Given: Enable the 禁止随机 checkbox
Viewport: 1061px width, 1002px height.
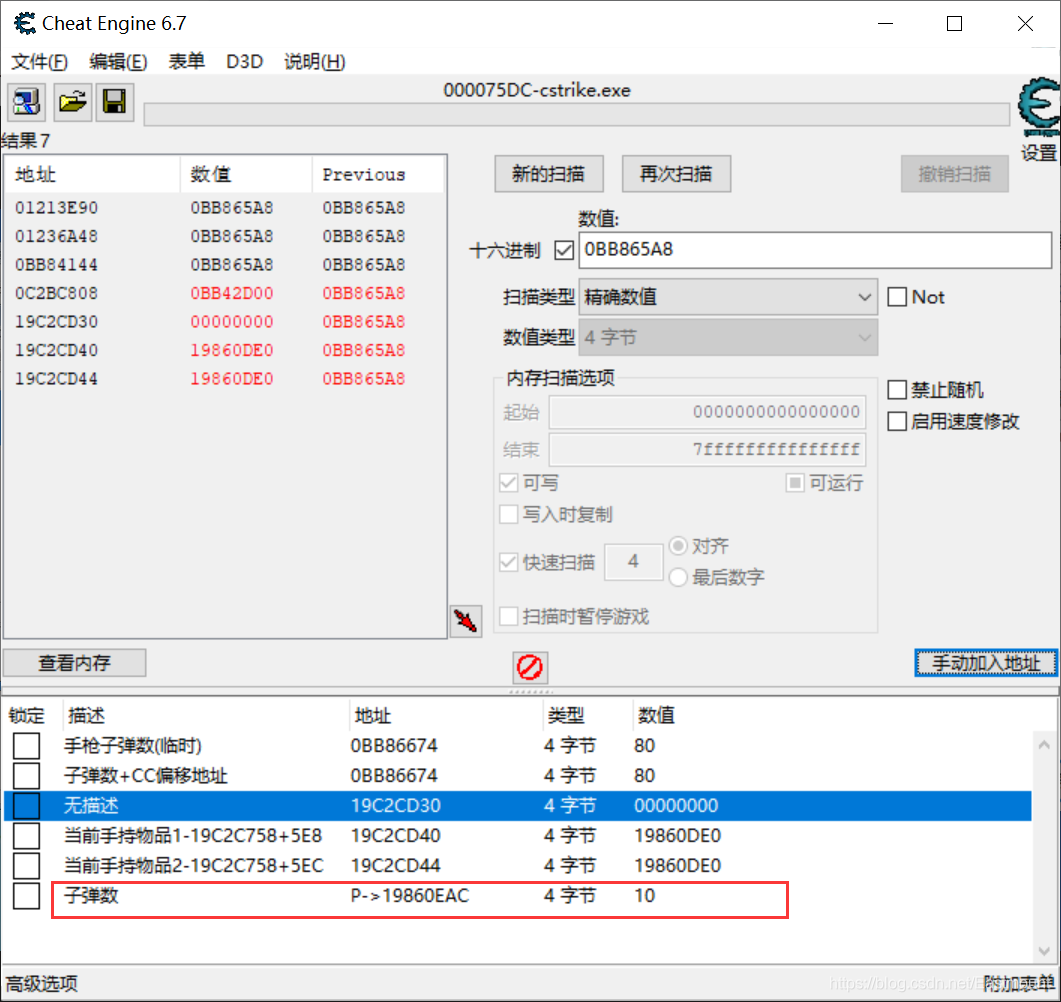Looking at the screenshot, I should pos(897,390).
